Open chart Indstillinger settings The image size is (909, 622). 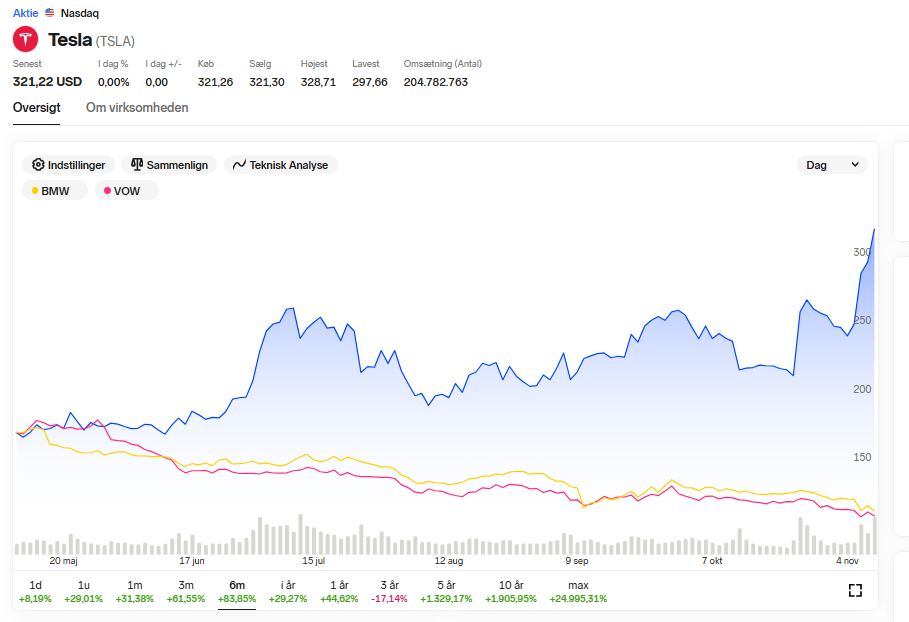coord(68,165)
